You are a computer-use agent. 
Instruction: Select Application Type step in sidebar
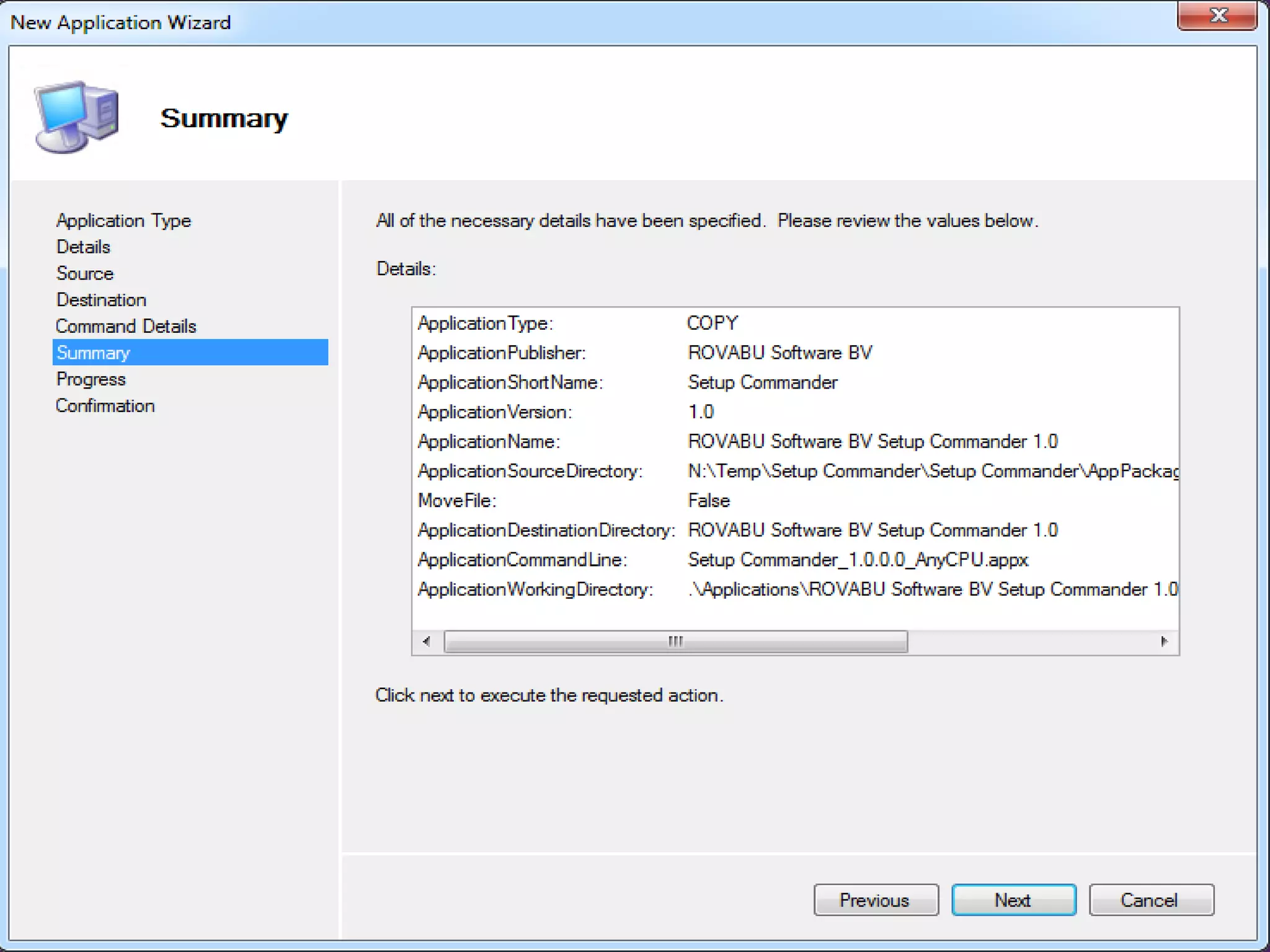[123, 221]
